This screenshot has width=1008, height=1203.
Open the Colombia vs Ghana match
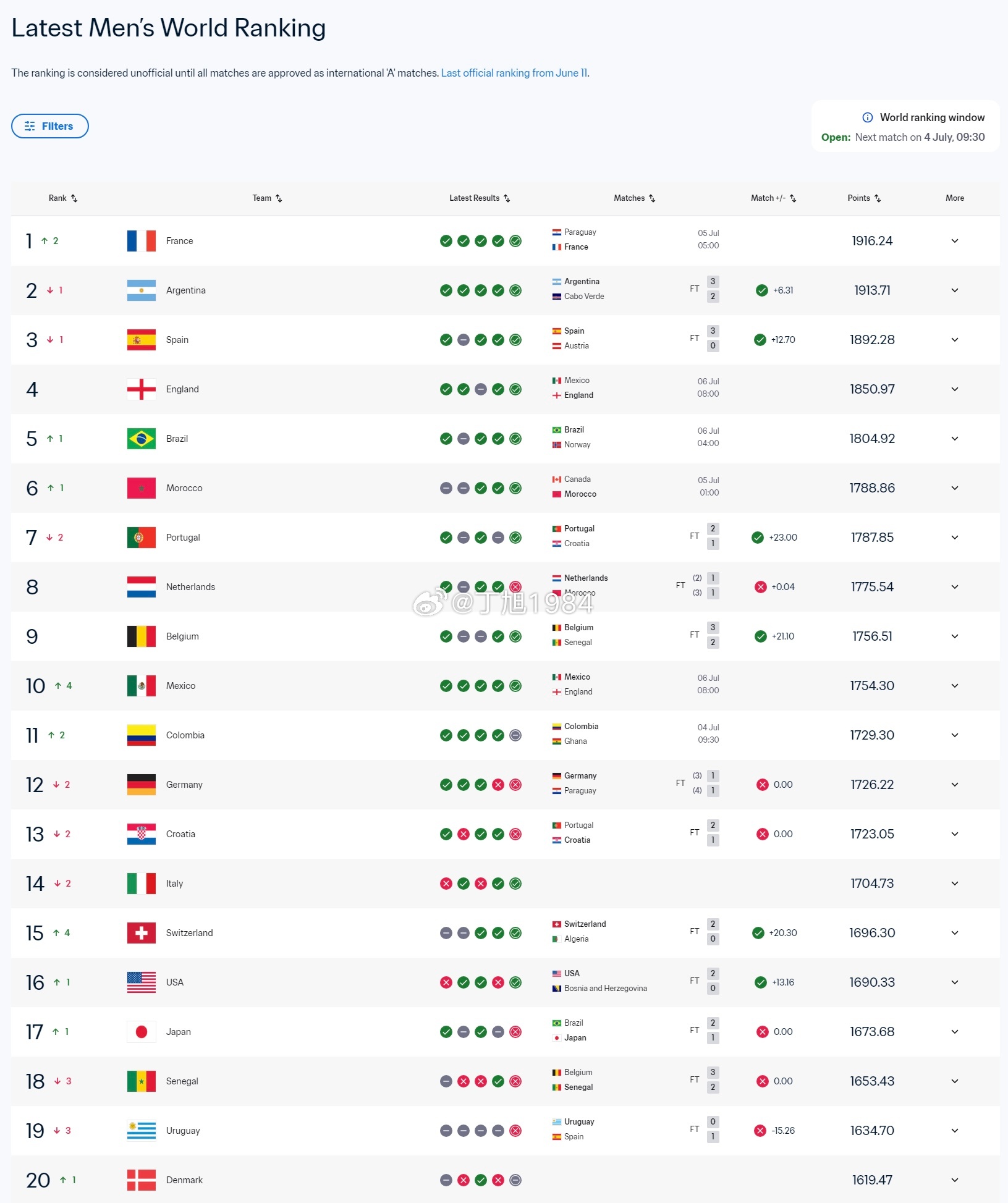pos(635,734)
